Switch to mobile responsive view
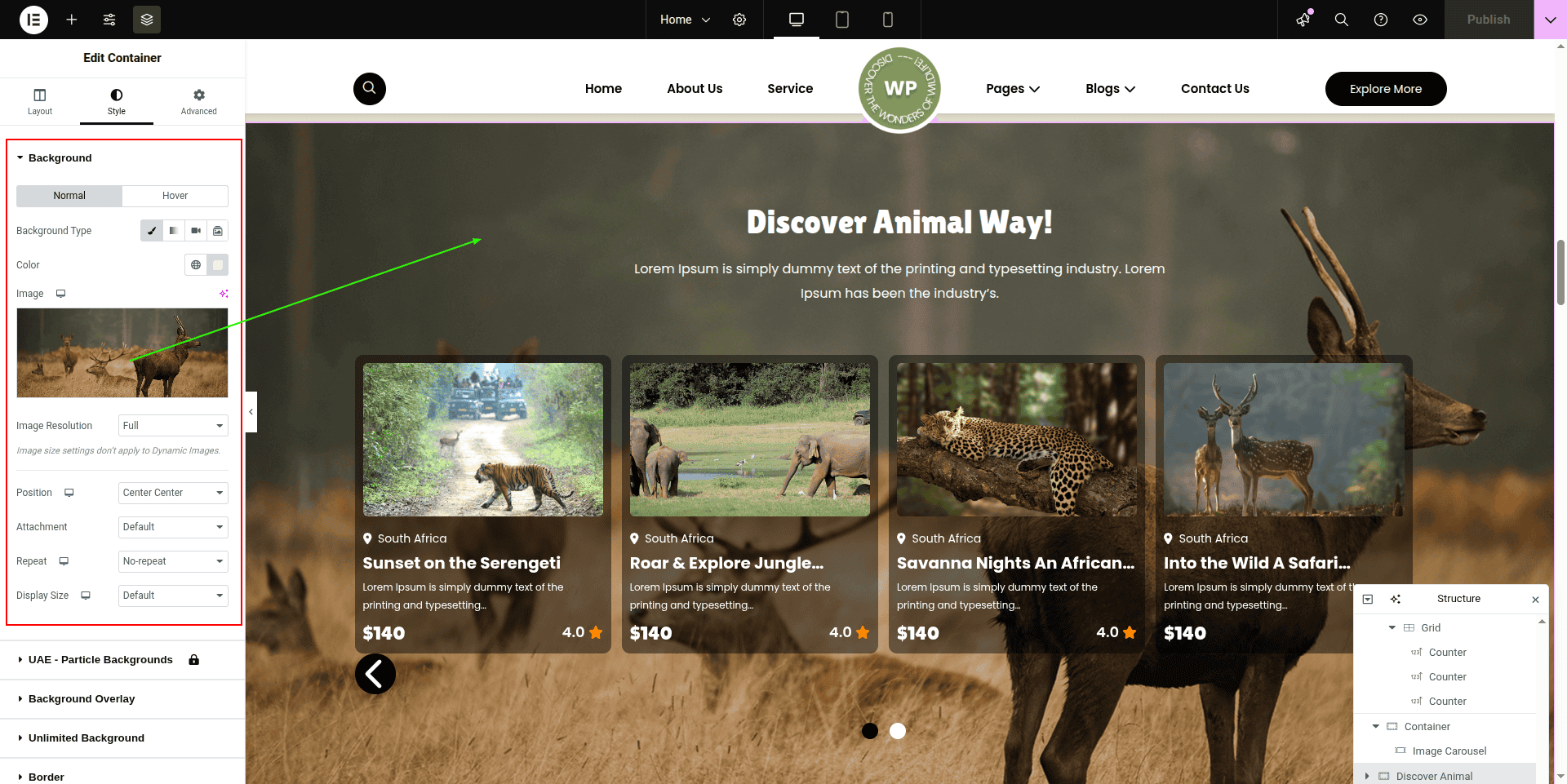This screenshot has width=1567, height=784. click(888, 20)
